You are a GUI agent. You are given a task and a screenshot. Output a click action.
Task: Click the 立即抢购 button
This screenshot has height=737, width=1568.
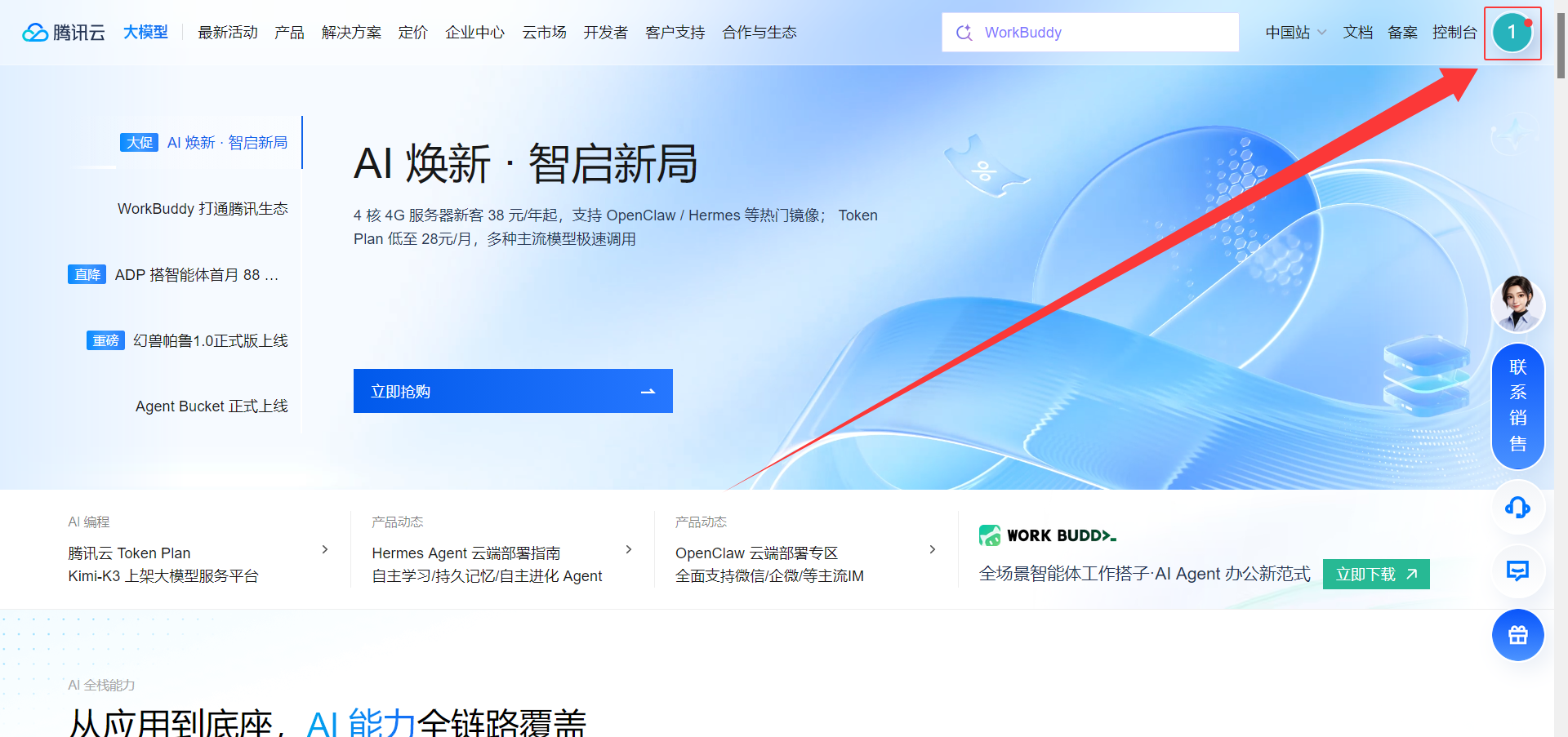point(513,391)
